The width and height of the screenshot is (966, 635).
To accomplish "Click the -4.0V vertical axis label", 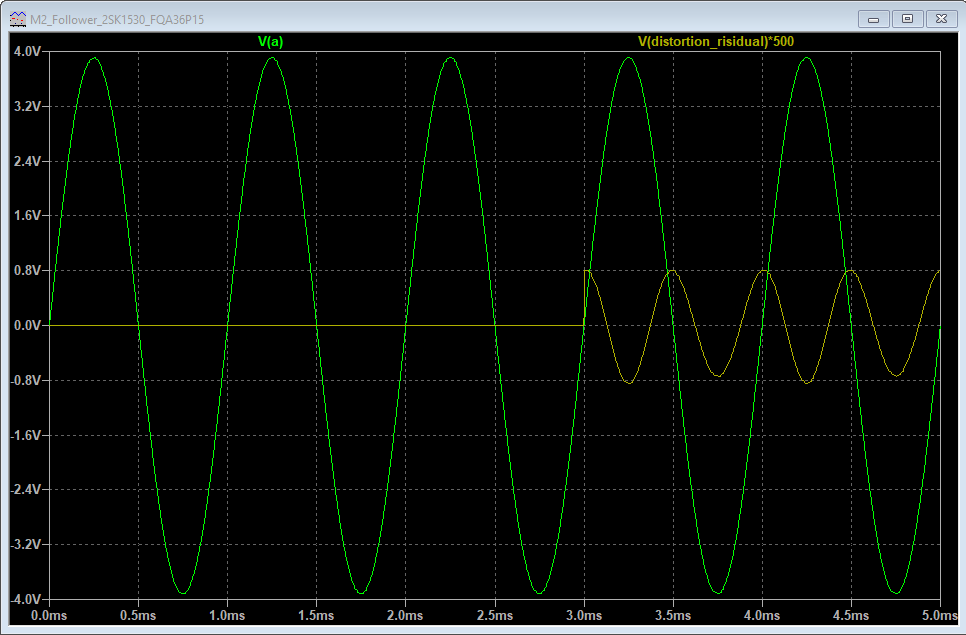I will (26, 599).
